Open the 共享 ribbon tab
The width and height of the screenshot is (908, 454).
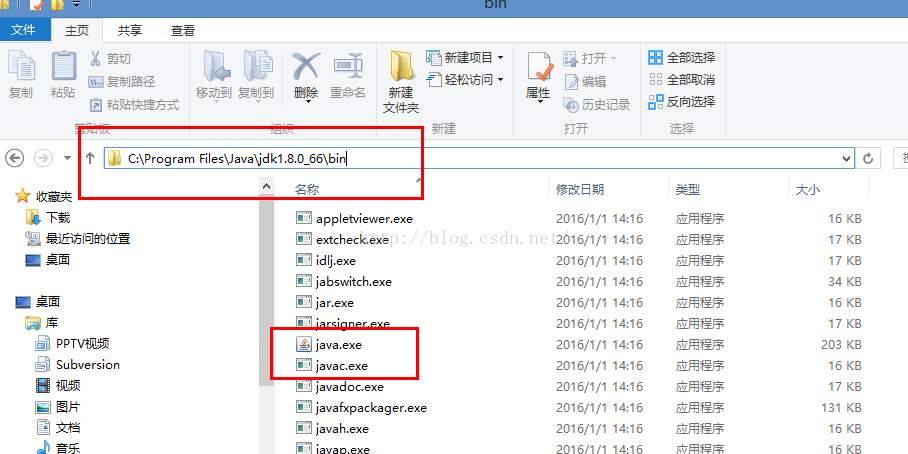click(130, 31)
